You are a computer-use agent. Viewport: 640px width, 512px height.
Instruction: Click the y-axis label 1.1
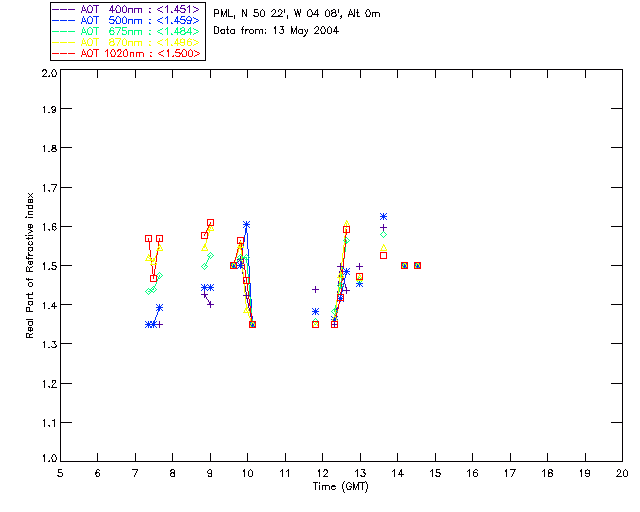click(x=49, y=423)
